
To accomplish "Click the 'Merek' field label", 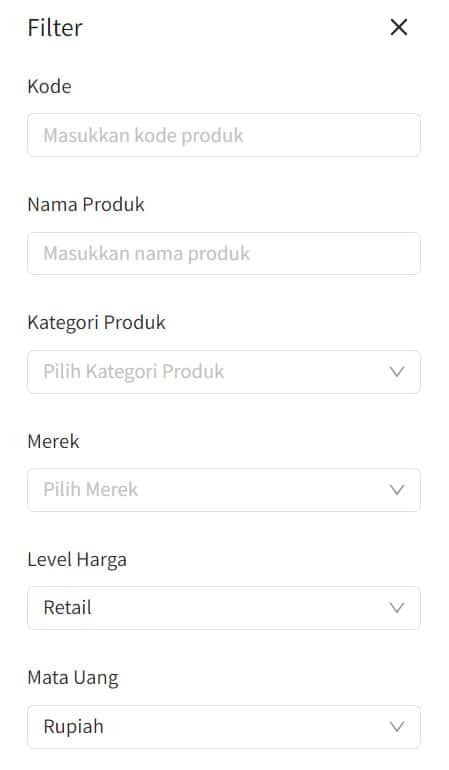I will 53,441.
